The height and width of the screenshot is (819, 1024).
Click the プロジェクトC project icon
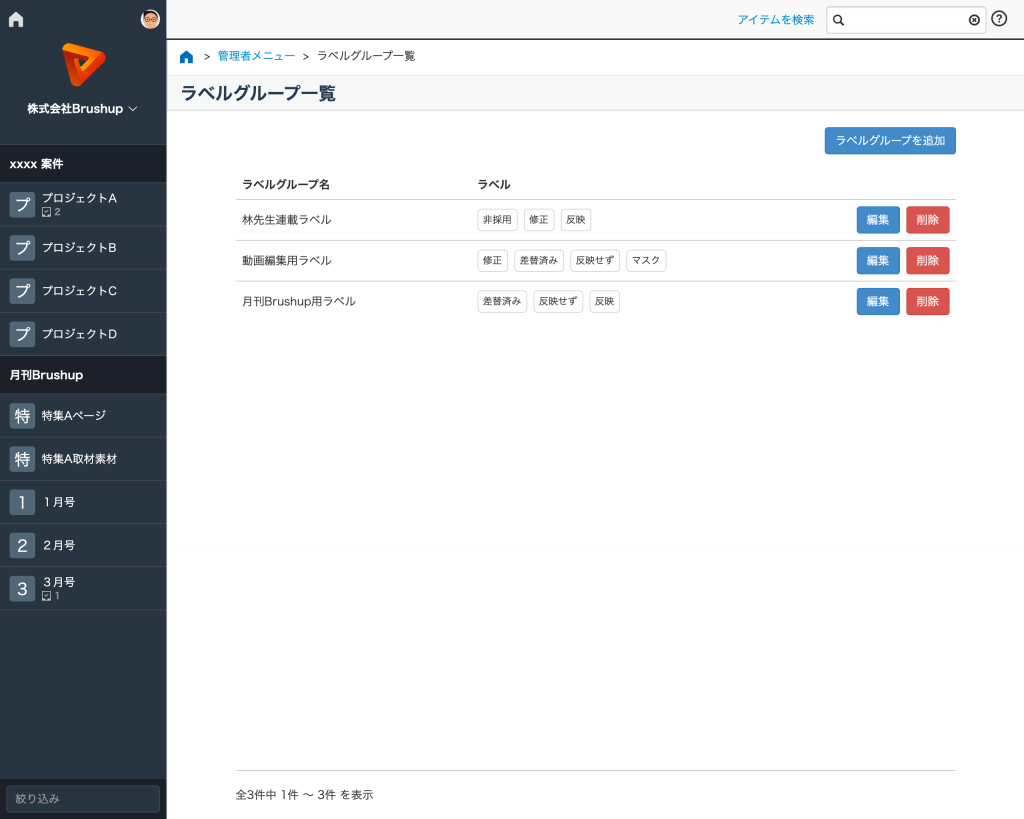click(x=22, y=291)
